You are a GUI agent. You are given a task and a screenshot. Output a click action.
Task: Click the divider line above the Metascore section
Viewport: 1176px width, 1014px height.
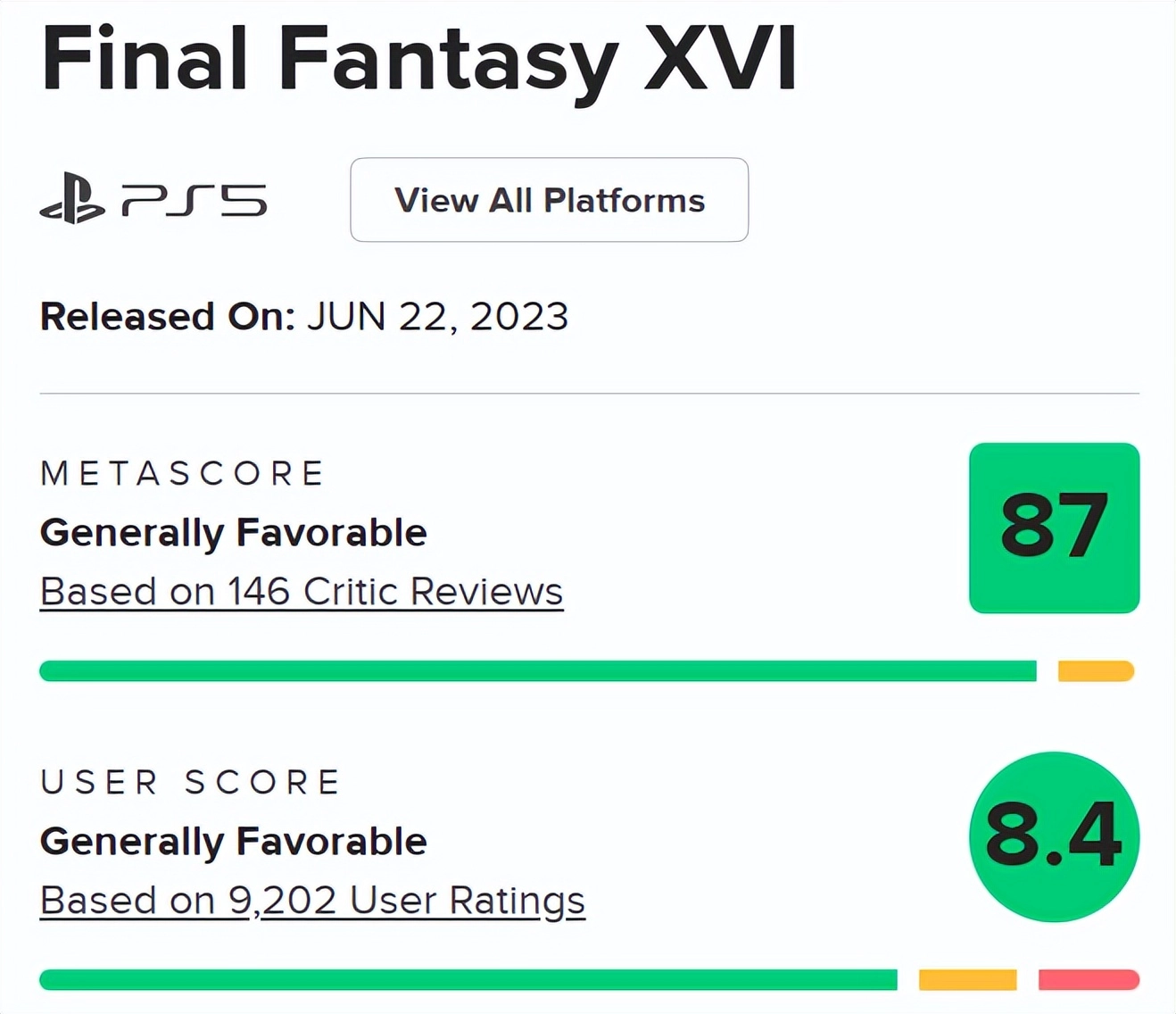(x=589, y=393)
